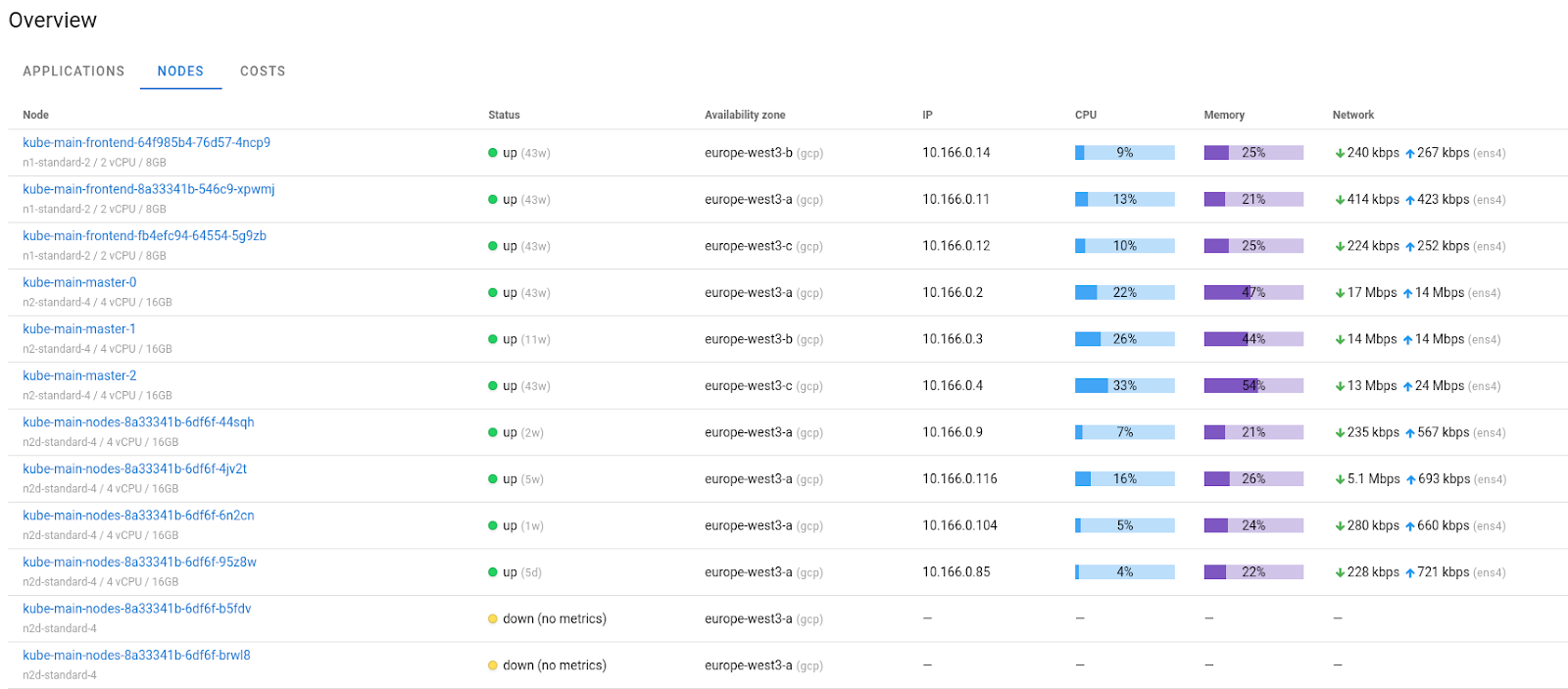Open node kube-main-nodes-8a33341b-6df6f-6n2cn
This screenshot has height=689, width=1568.
(x=138, y=516)
